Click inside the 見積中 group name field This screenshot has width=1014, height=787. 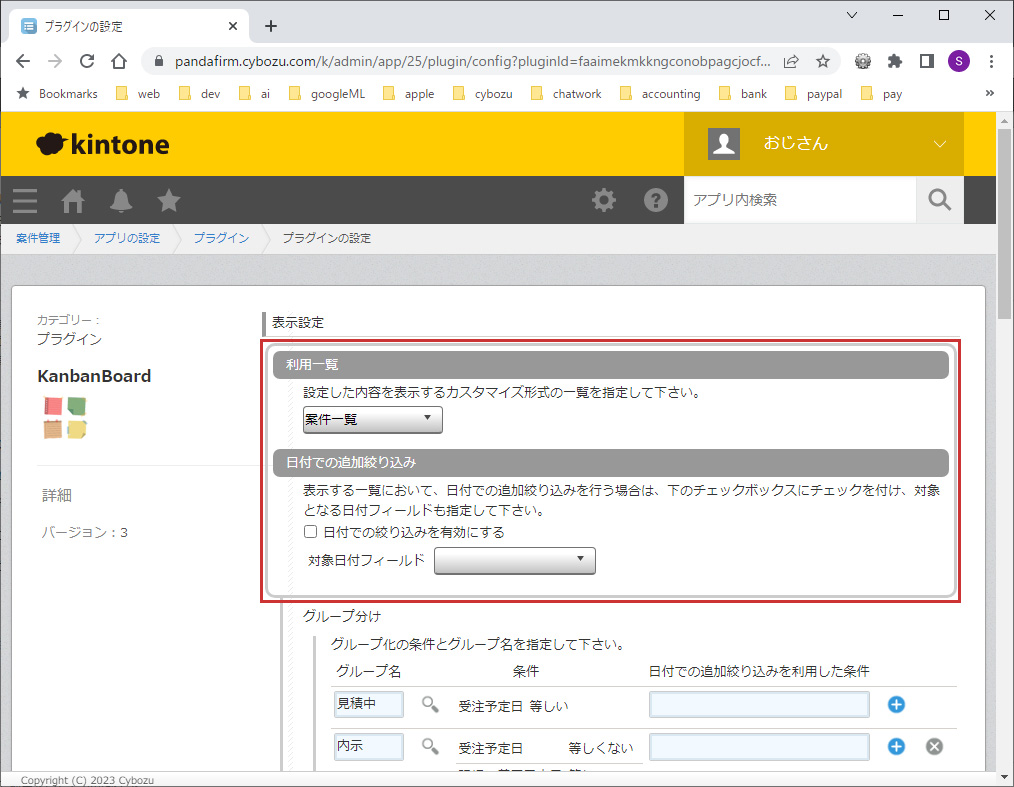pyautogui.click(x=368, y=704)
